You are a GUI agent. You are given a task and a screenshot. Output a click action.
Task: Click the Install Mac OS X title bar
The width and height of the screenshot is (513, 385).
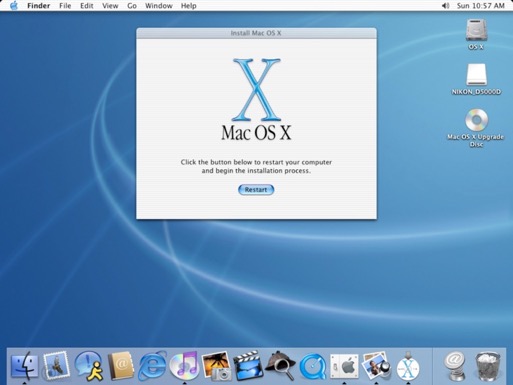point(256,33)
